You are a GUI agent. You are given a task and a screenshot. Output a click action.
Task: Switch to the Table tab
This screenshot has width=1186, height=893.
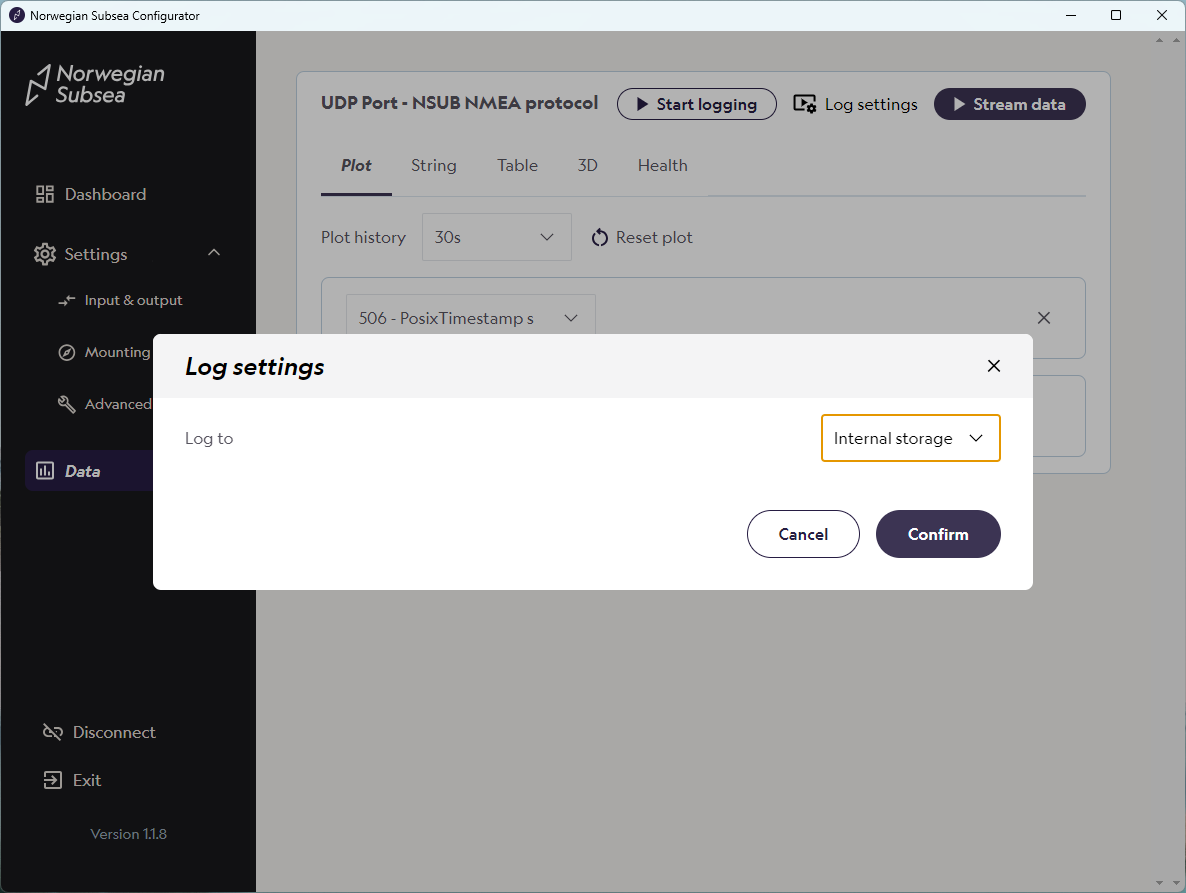(517, 166)
